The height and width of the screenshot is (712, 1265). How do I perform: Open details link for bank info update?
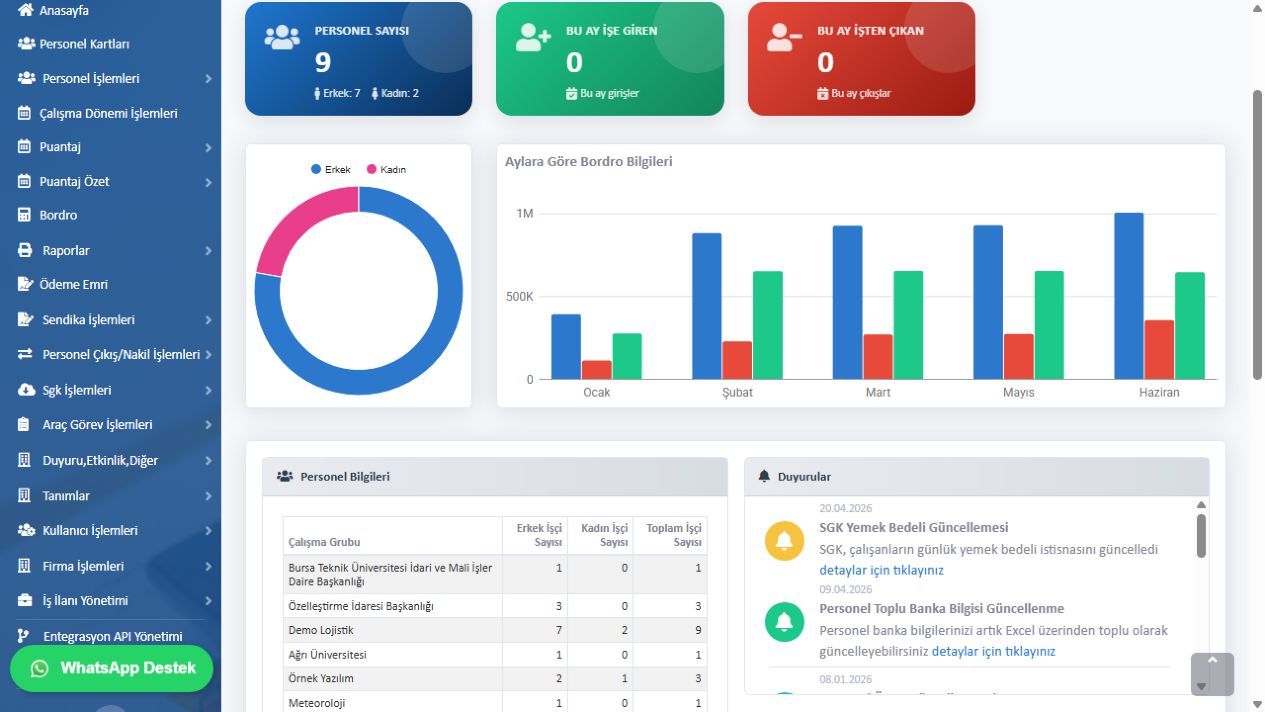[993, 651]
